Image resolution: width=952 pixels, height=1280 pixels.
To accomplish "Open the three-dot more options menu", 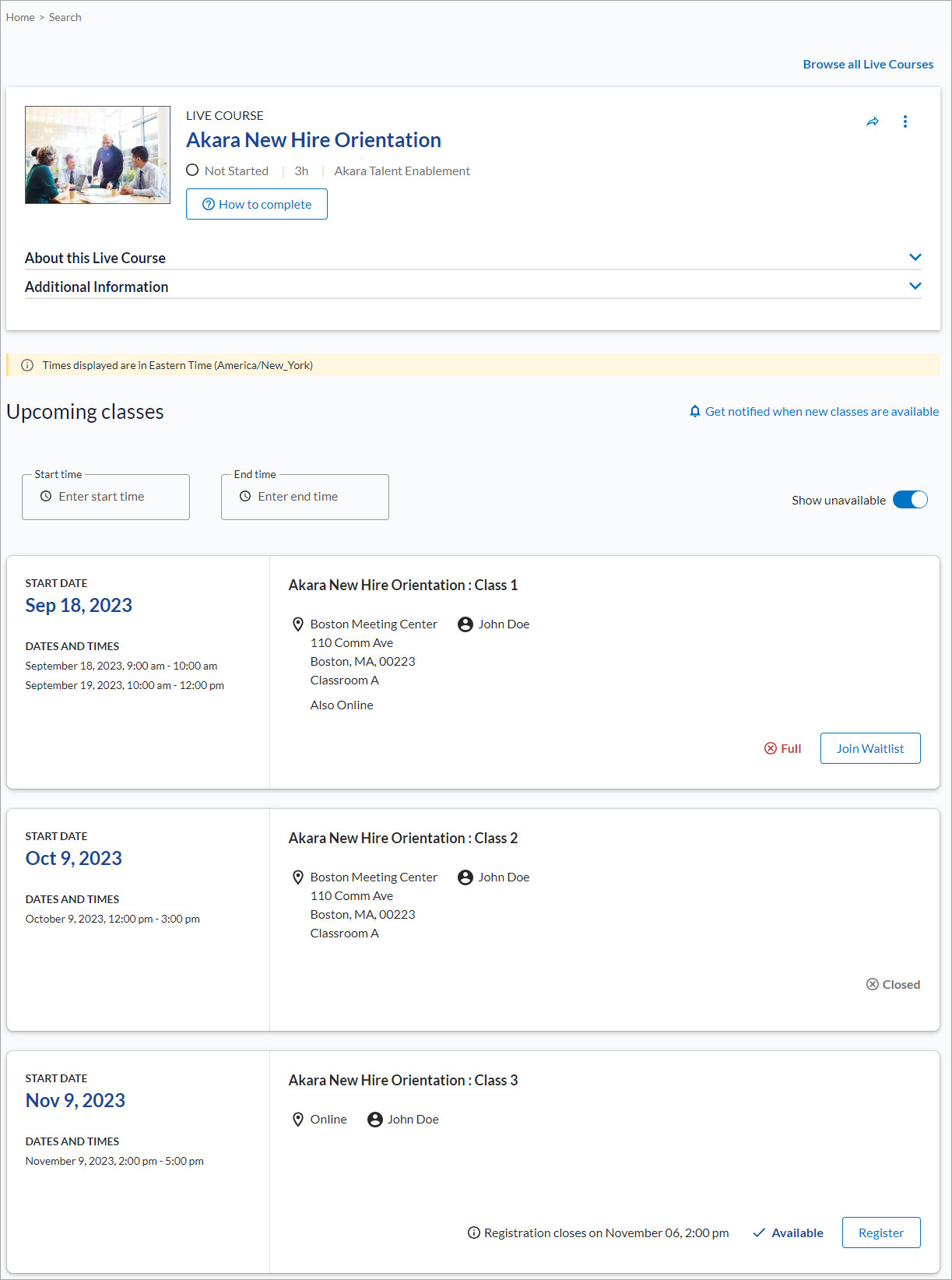I will pos(905,121).
